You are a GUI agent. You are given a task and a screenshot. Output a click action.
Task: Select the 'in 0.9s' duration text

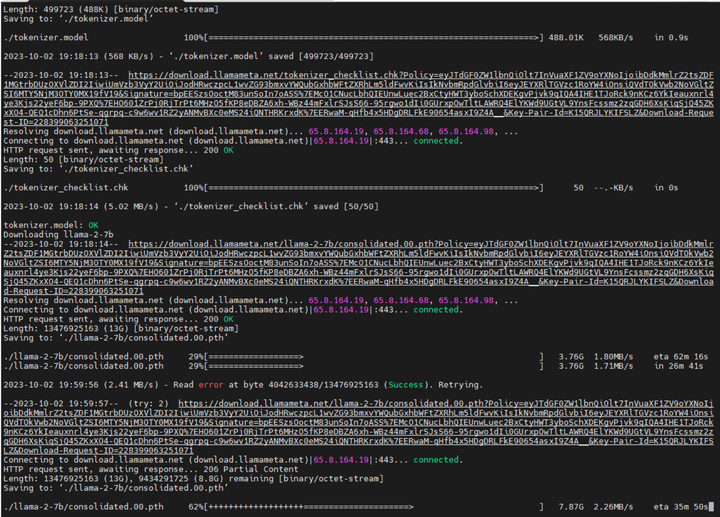671,38
